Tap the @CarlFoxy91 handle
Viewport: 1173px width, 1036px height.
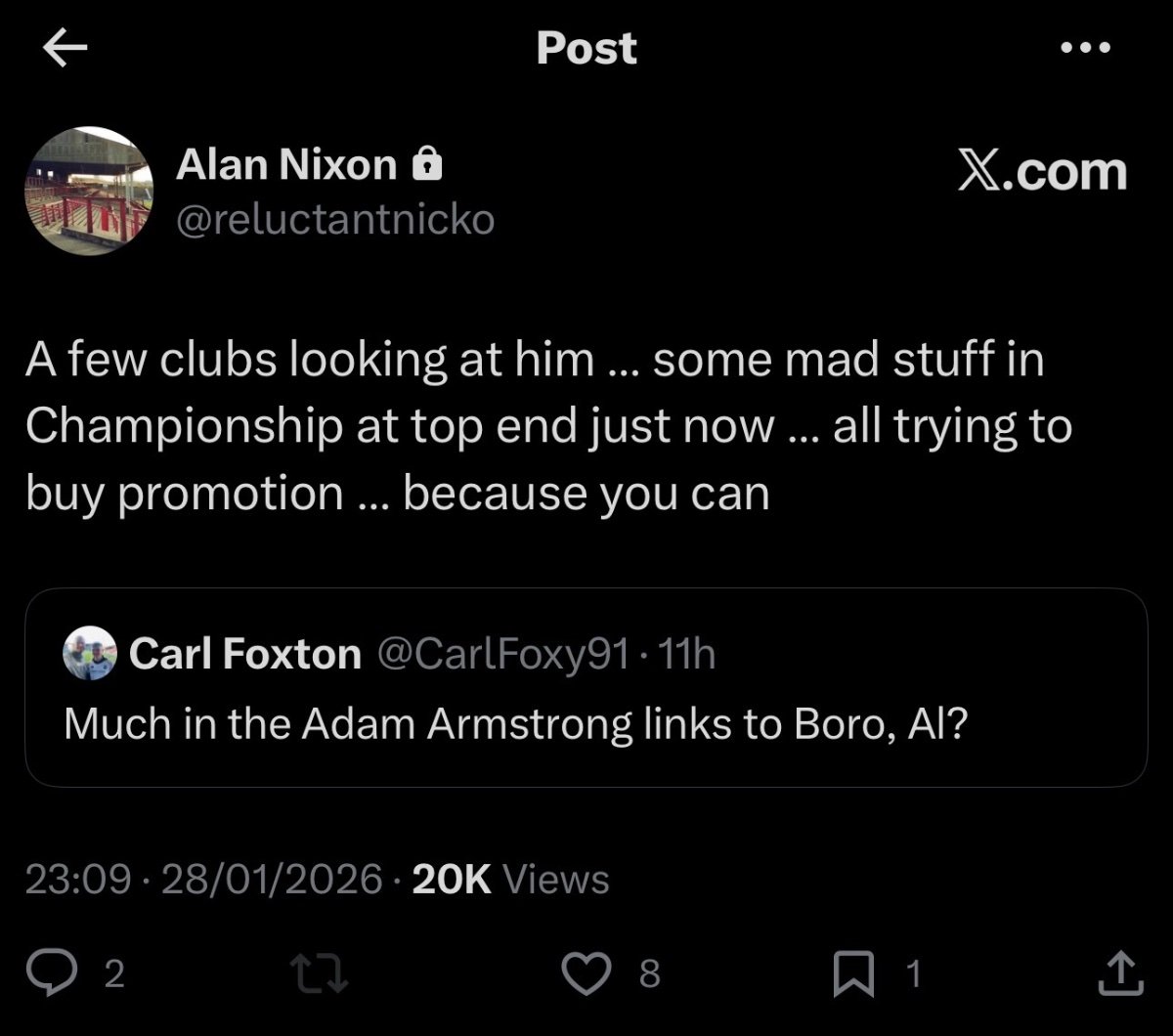coord(501,653)
